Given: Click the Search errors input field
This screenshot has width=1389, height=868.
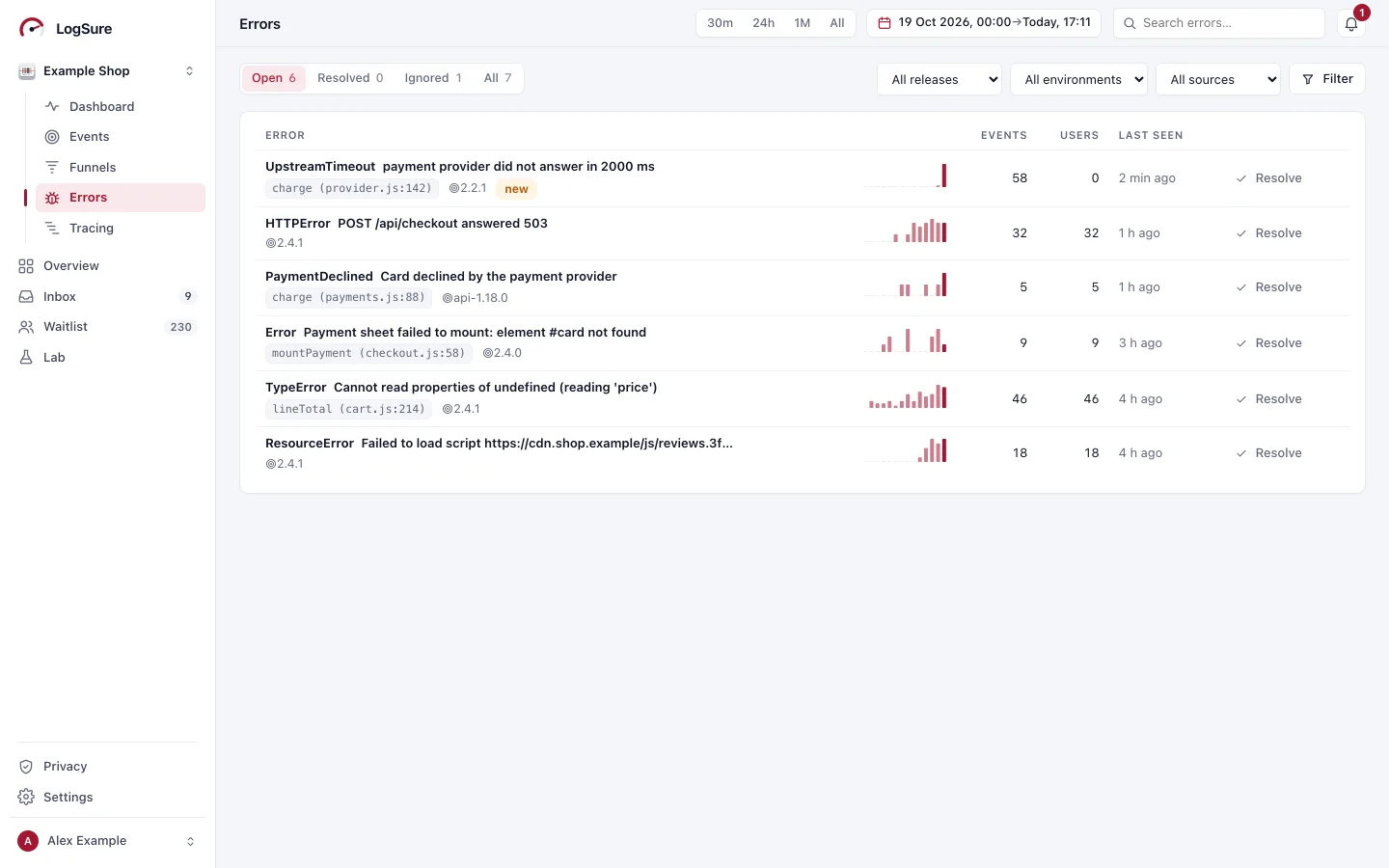Looking at the screenshot, I should click(1219, 23).
